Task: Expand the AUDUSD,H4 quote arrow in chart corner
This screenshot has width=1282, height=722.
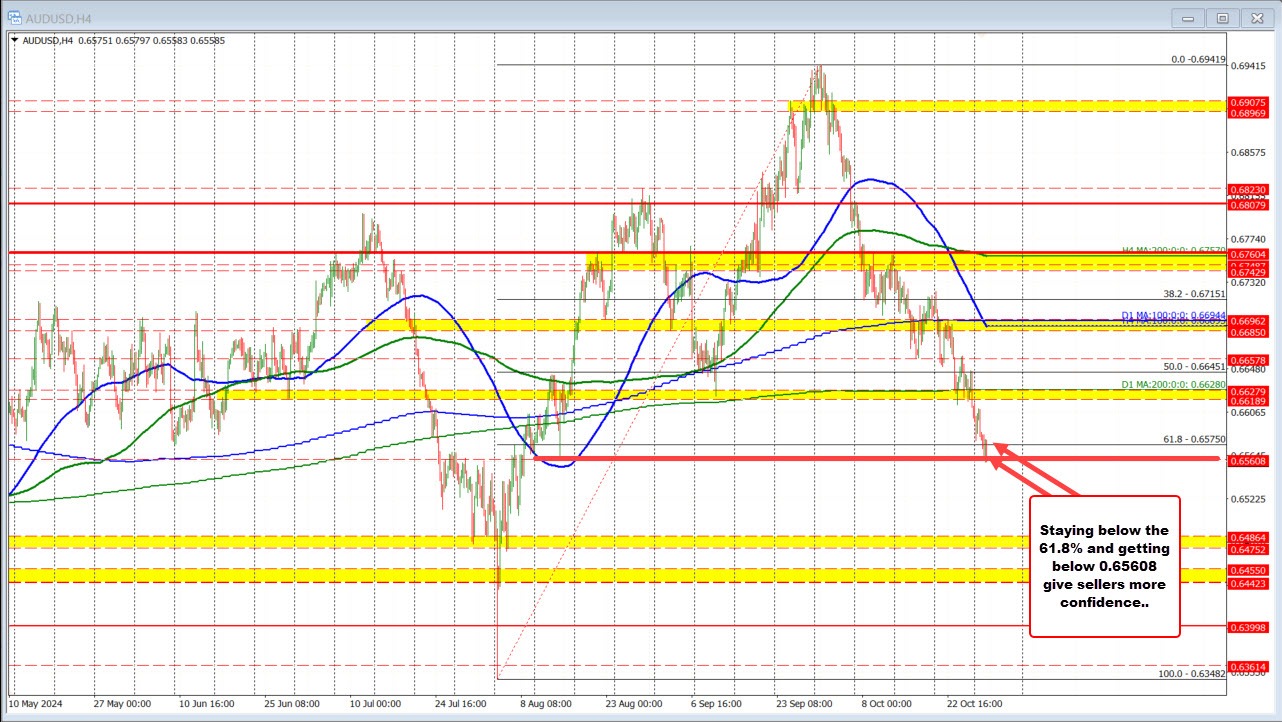Action: click(16, 41)
